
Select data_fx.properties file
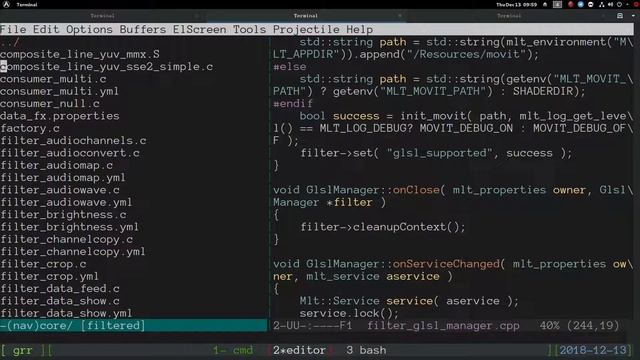(60, 116)
